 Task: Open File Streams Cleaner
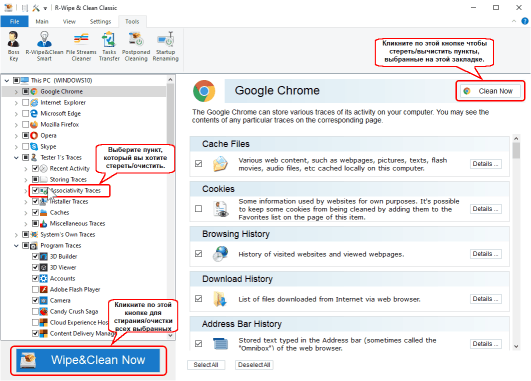tap(81, 46)
